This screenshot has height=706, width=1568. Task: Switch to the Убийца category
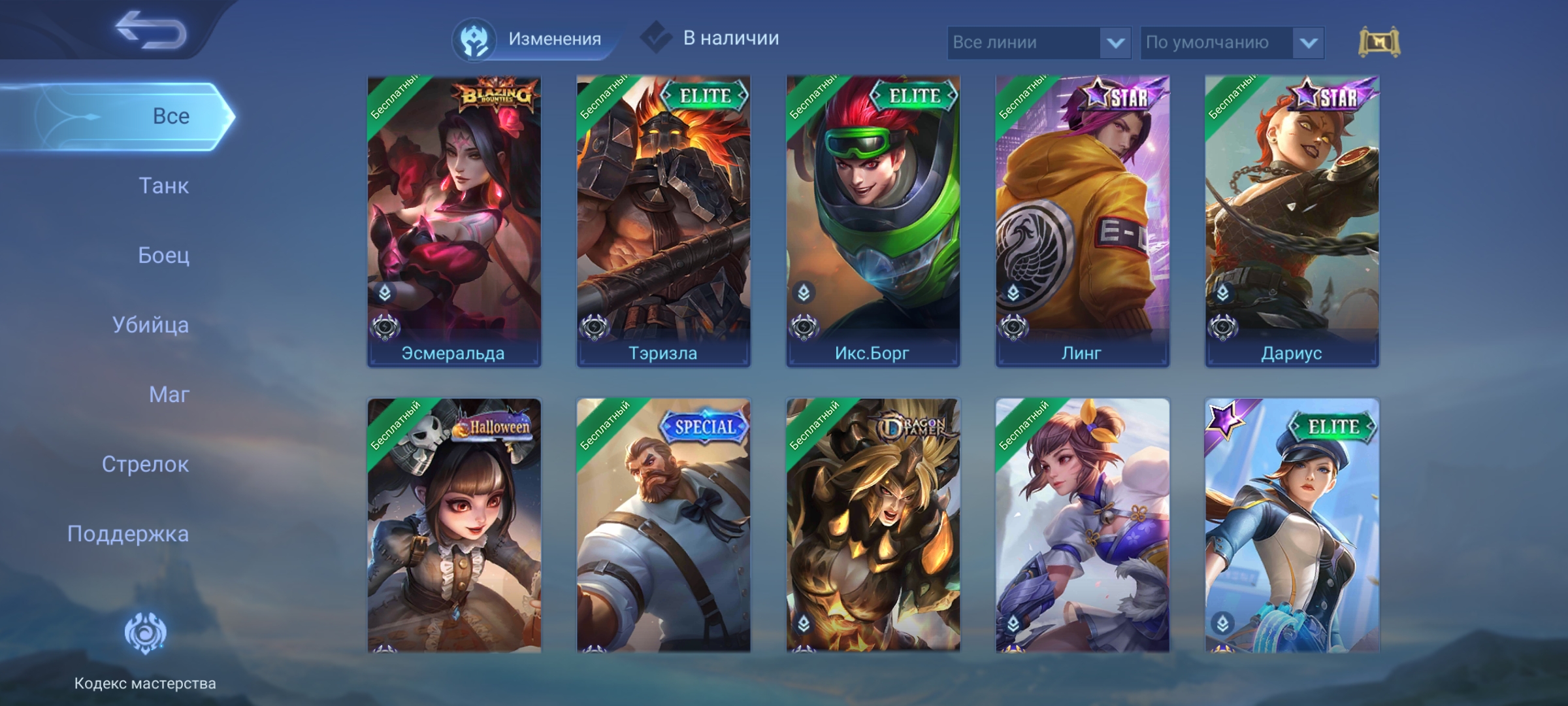(x=150, y=325)
